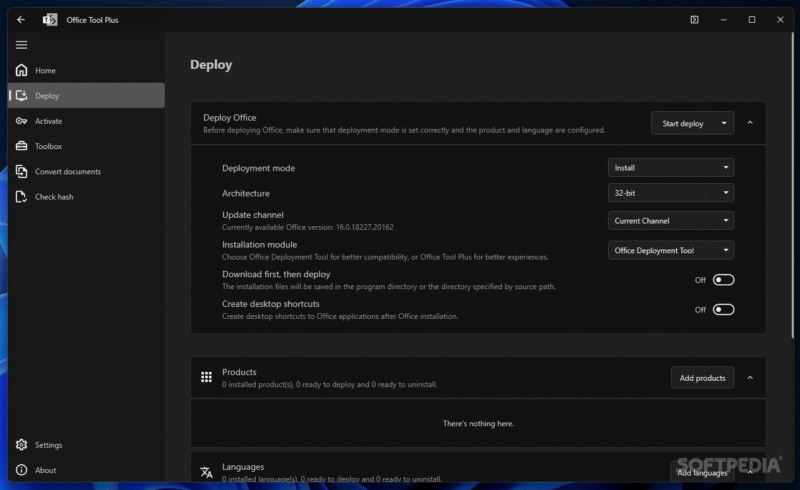Image resolution: width=800 pixels, height=490 pixels.
Task: Click the vertical scrollbar on the right
Action: (792, 184)
